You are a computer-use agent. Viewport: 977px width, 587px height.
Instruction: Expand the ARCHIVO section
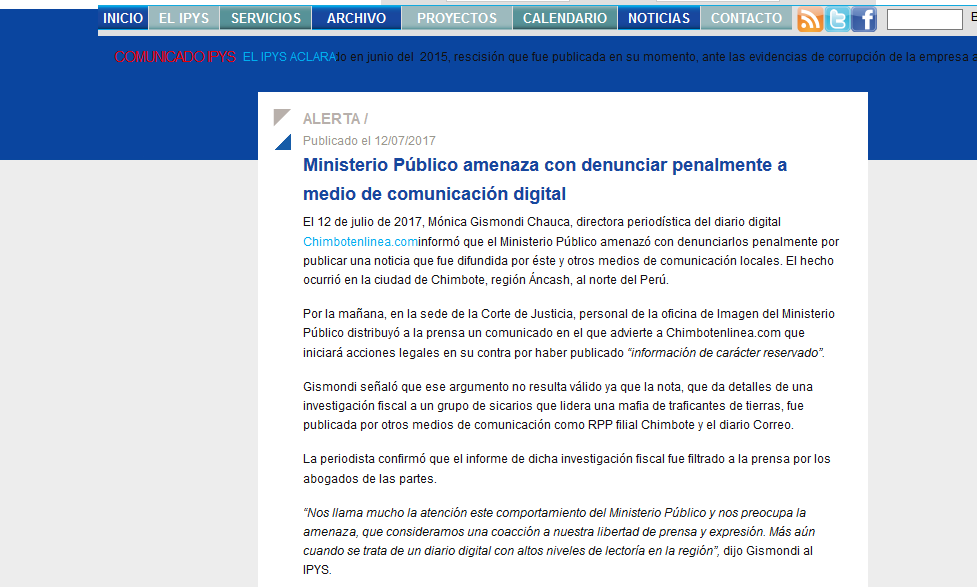click(356, 17)
